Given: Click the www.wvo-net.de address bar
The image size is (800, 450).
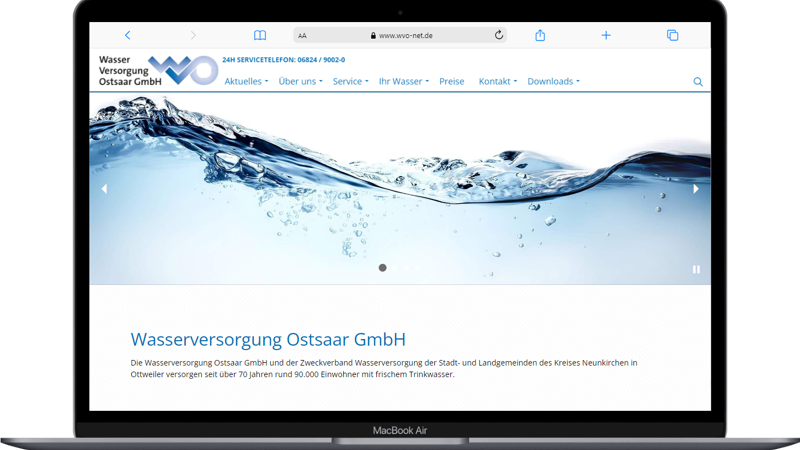Looking at the screenshot, I should tap(405, 35).
